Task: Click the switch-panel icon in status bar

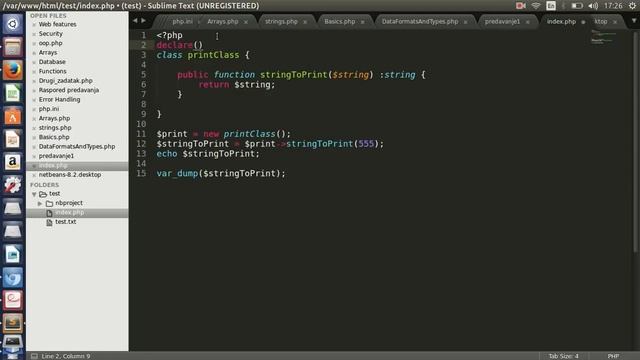Action: point(34,356)
